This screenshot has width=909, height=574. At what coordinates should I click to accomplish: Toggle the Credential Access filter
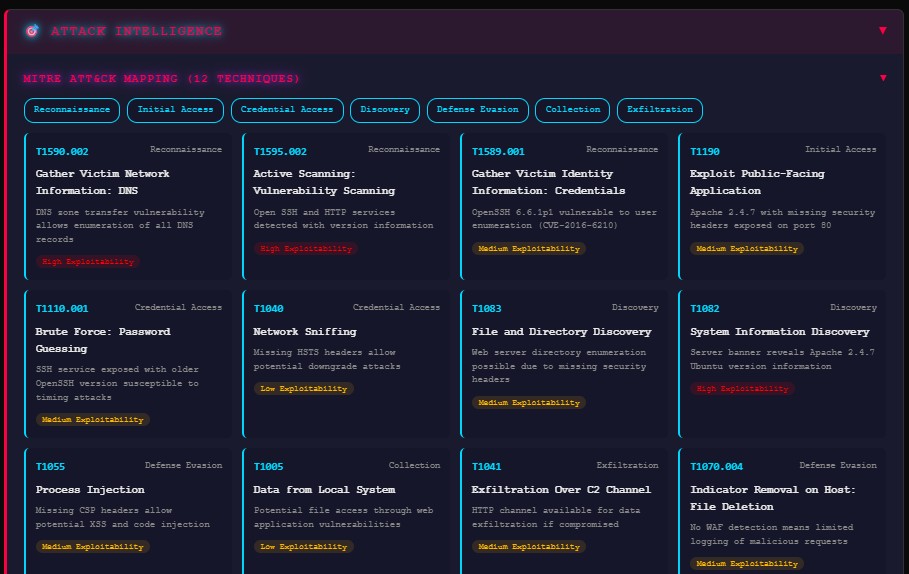[x=287, y=110]
